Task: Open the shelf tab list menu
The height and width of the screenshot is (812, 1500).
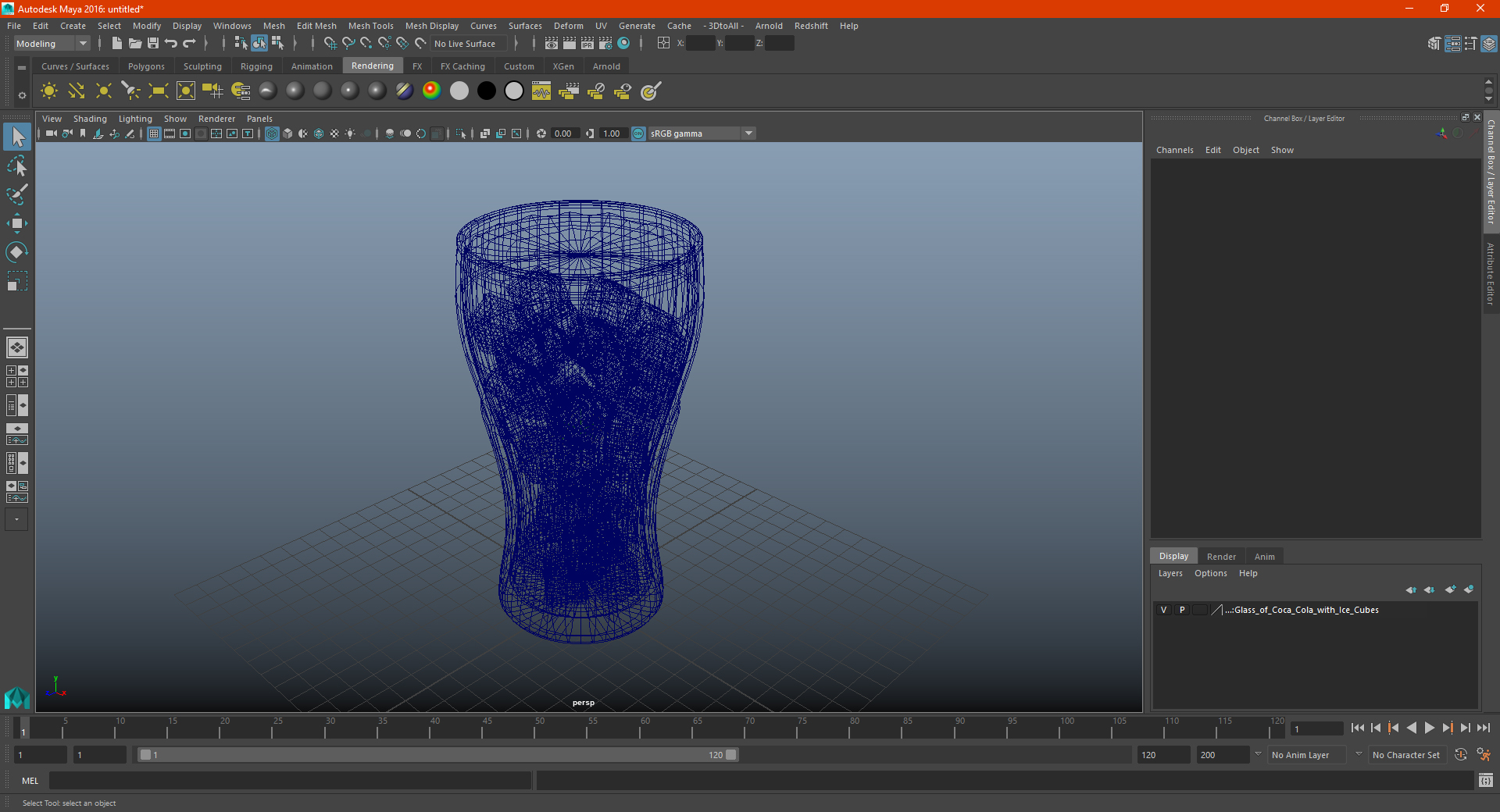Action: click(22, 68)
